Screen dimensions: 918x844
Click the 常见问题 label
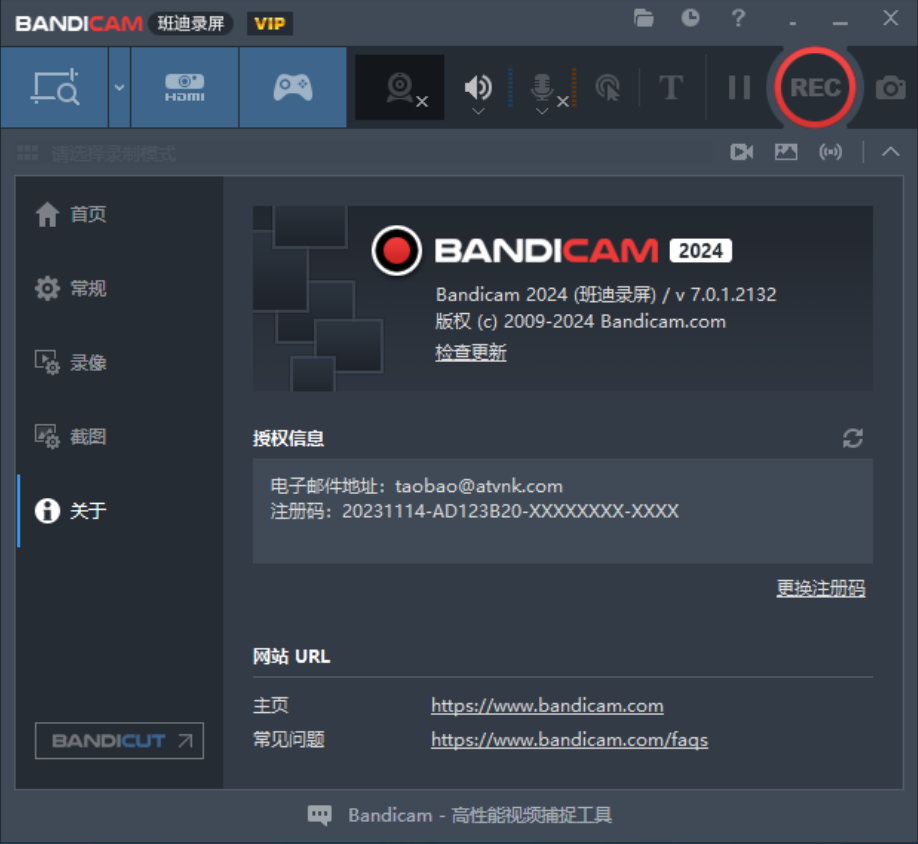tap(289, 739)
